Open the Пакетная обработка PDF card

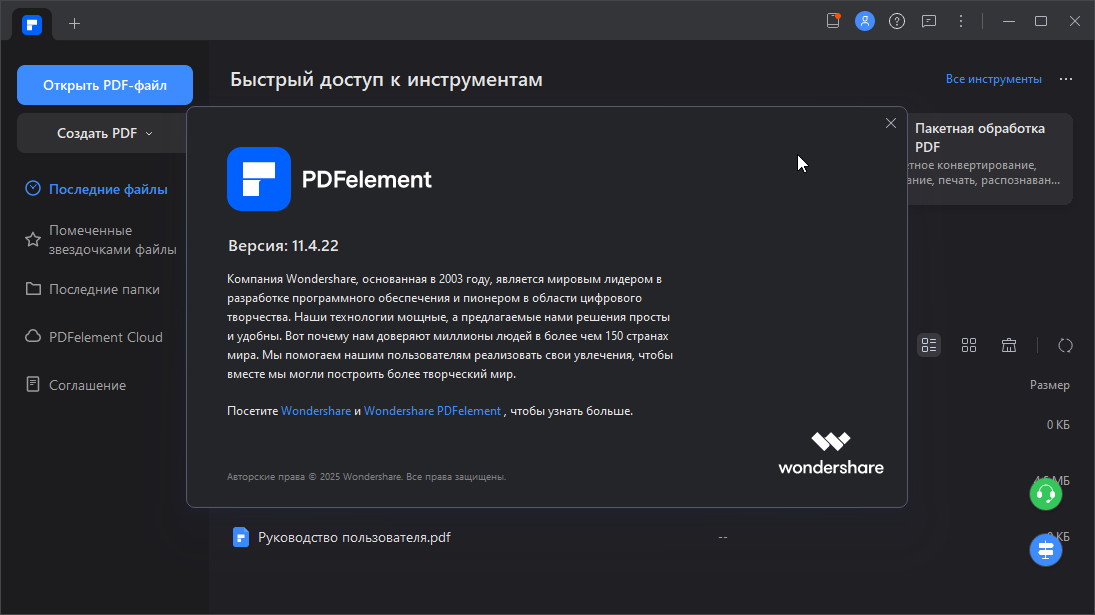pyautogui.click(x=990, y=158)
